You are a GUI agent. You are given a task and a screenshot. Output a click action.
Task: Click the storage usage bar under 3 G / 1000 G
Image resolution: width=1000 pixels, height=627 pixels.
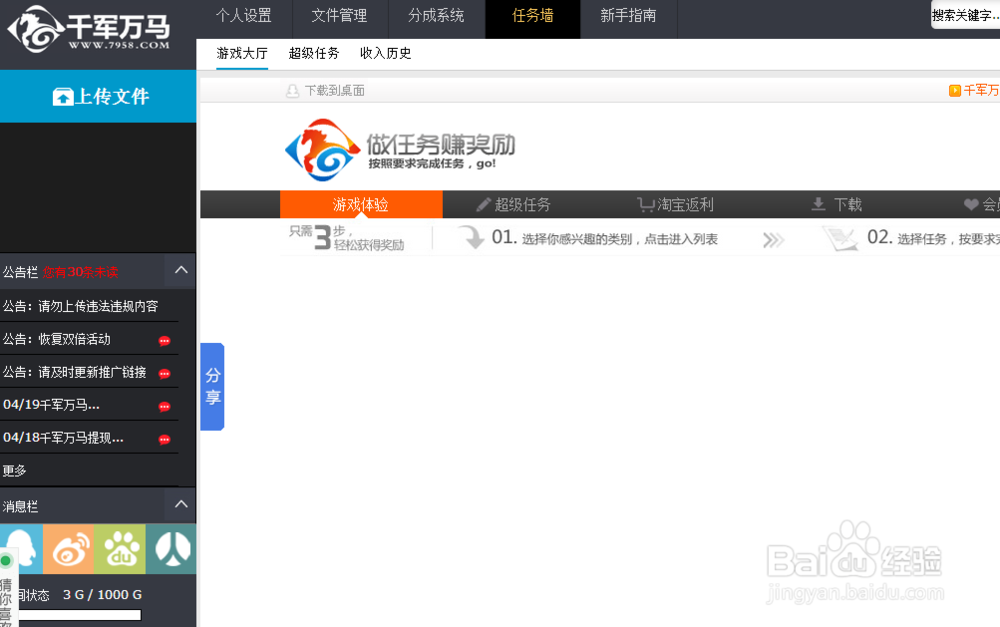point(79,615)
